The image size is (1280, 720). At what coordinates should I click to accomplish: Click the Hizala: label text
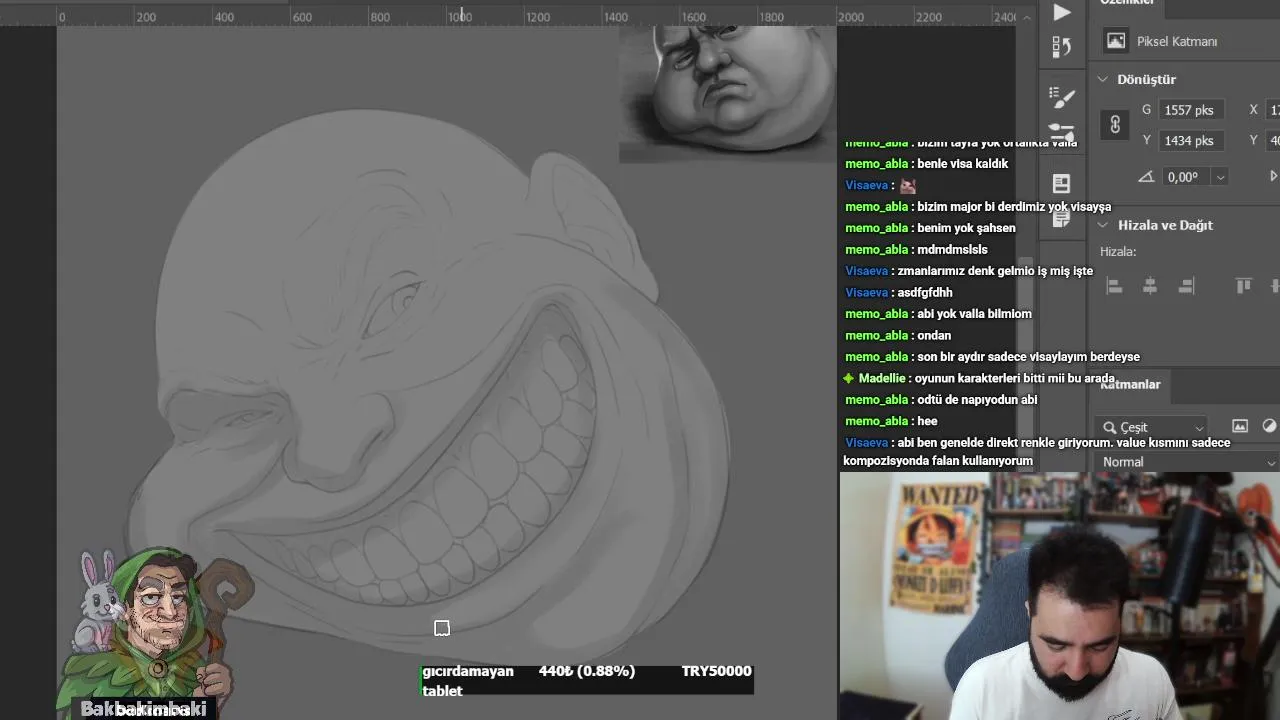click(x=1118, y=252)
